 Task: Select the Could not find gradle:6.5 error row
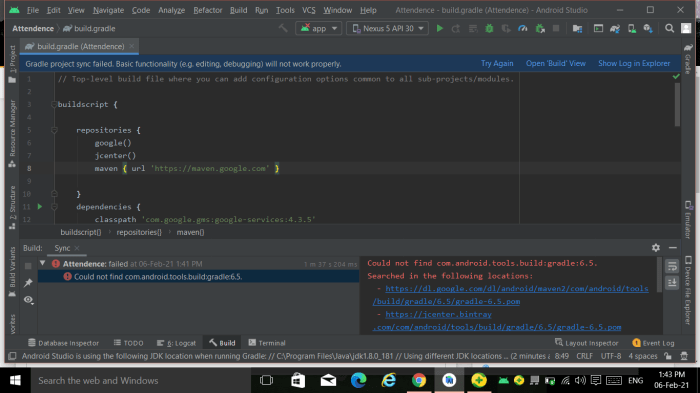[x=198, y=276]
